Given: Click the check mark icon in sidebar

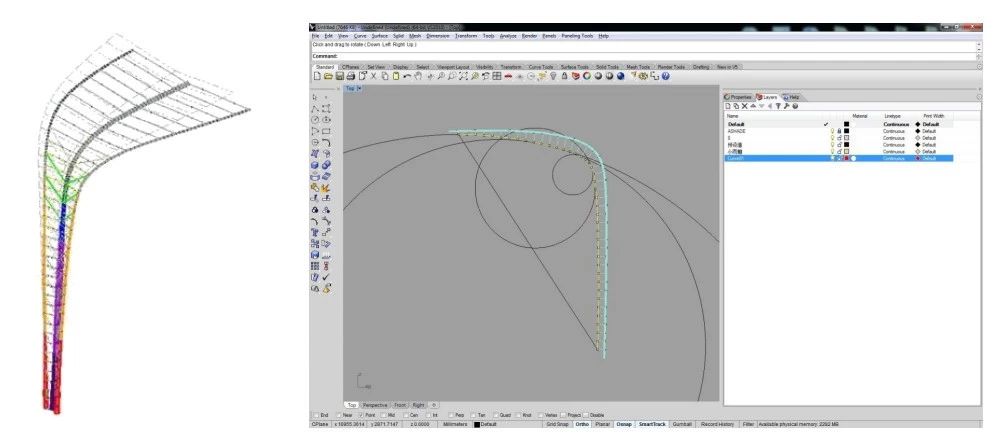Looking at the screenshot, I should coord(326,277).
